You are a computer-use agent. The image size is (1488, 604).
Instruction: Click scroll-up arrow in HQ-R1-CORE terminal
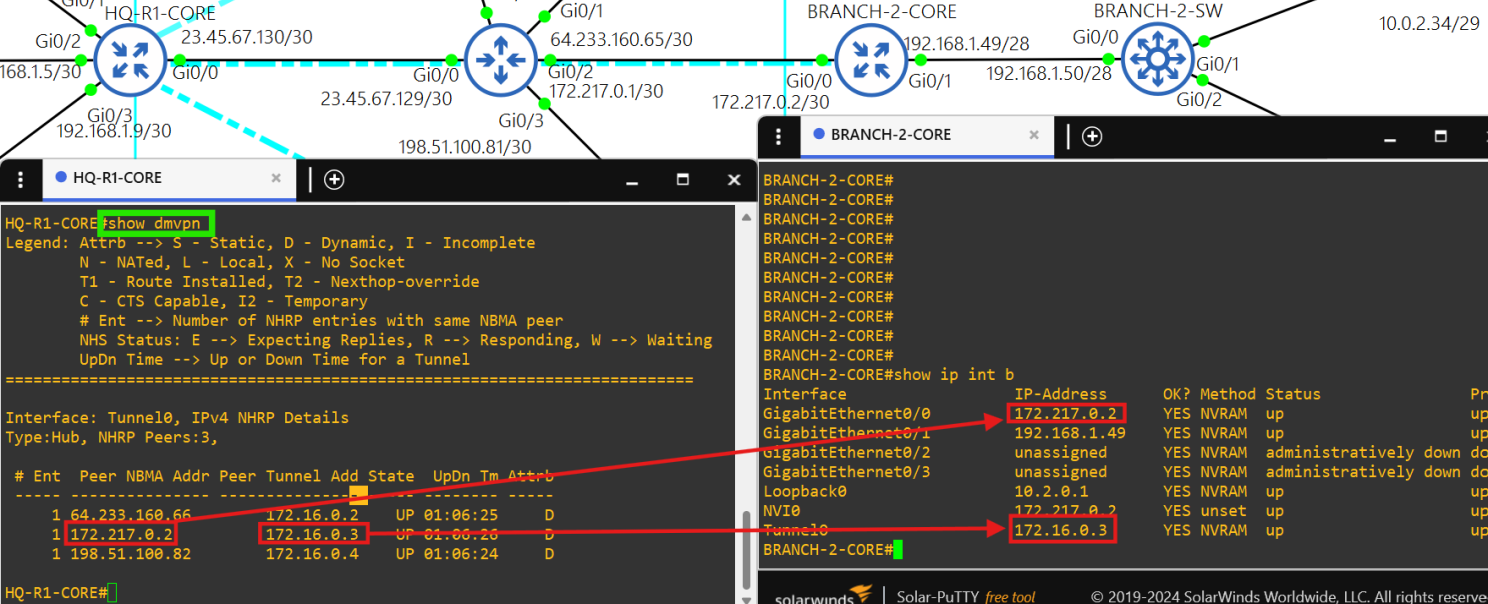[744, 216]
